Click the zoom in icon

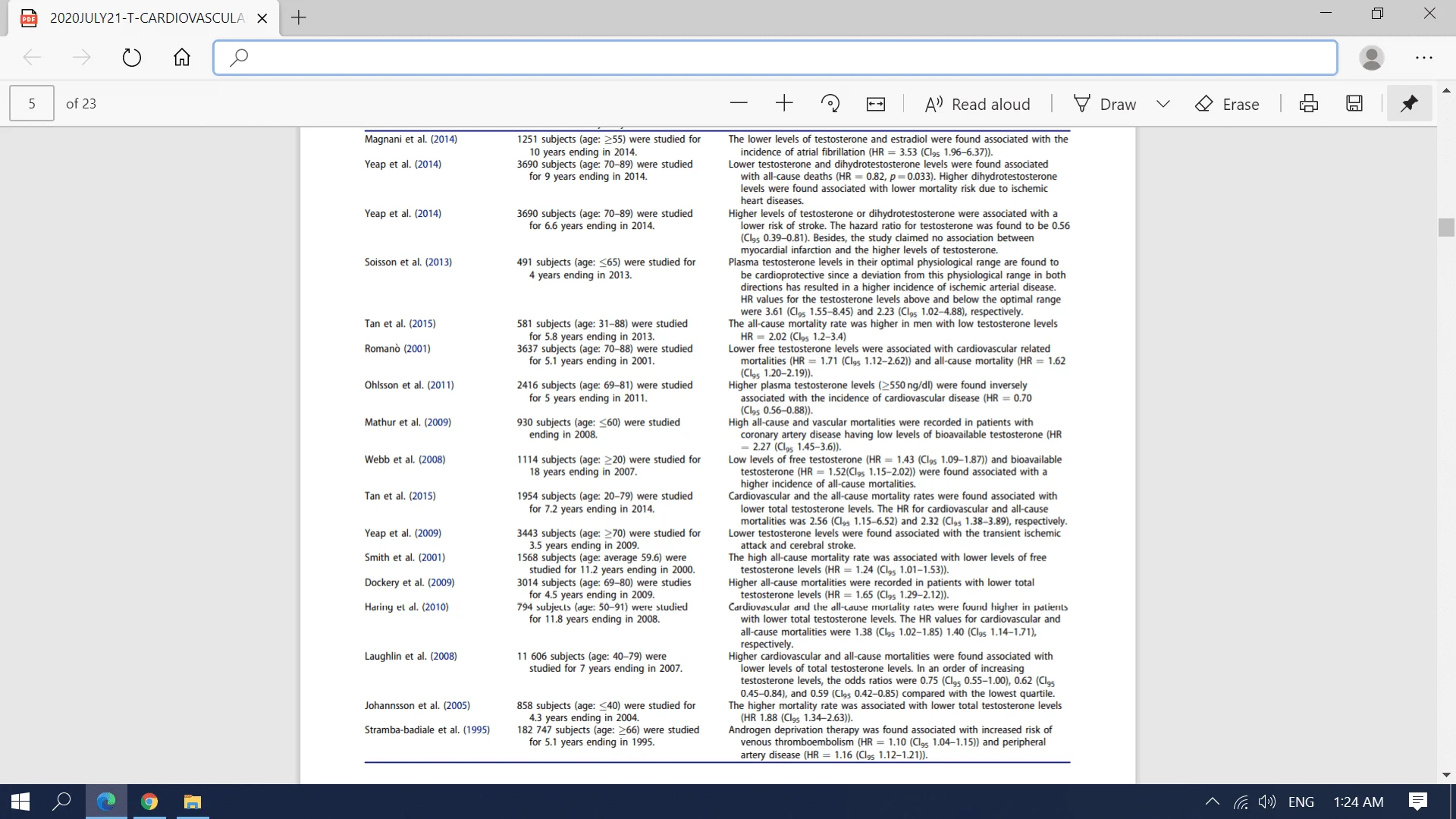pyautogui.click(x=784, y=103)
